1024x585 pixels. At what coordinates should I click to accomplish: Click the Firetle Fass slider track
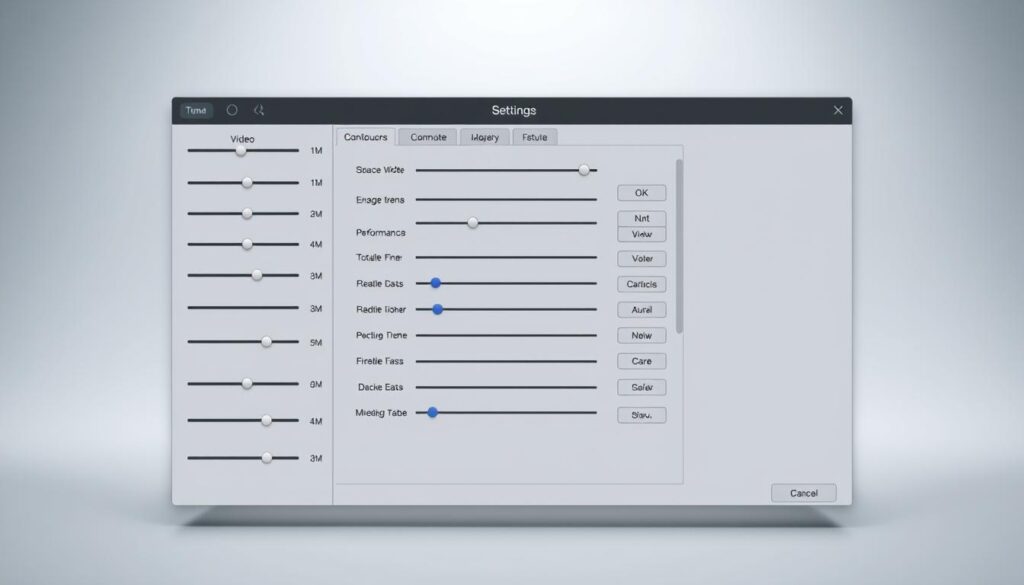506,361
